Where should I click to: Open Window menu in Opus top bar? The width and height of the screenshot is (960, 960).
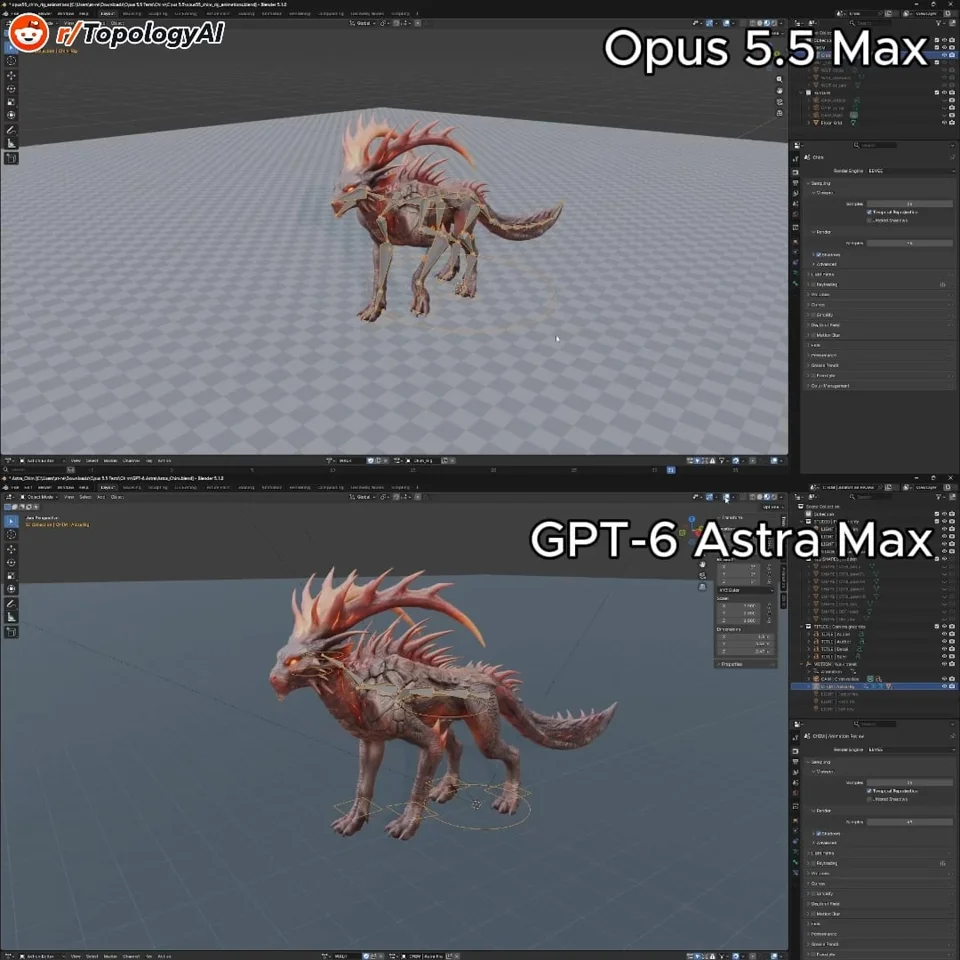tap(66, 13)
